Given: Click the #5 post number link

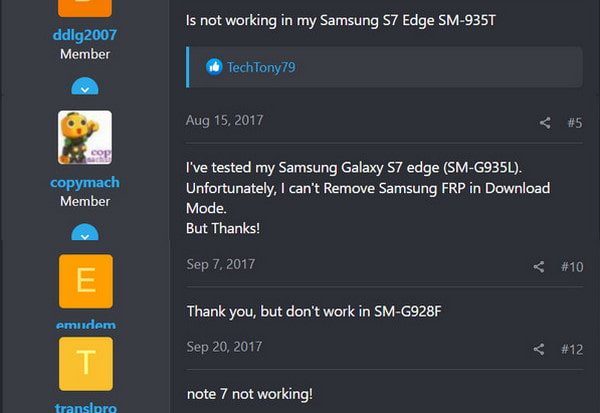Looking at the screenshot, I should 574,123.
